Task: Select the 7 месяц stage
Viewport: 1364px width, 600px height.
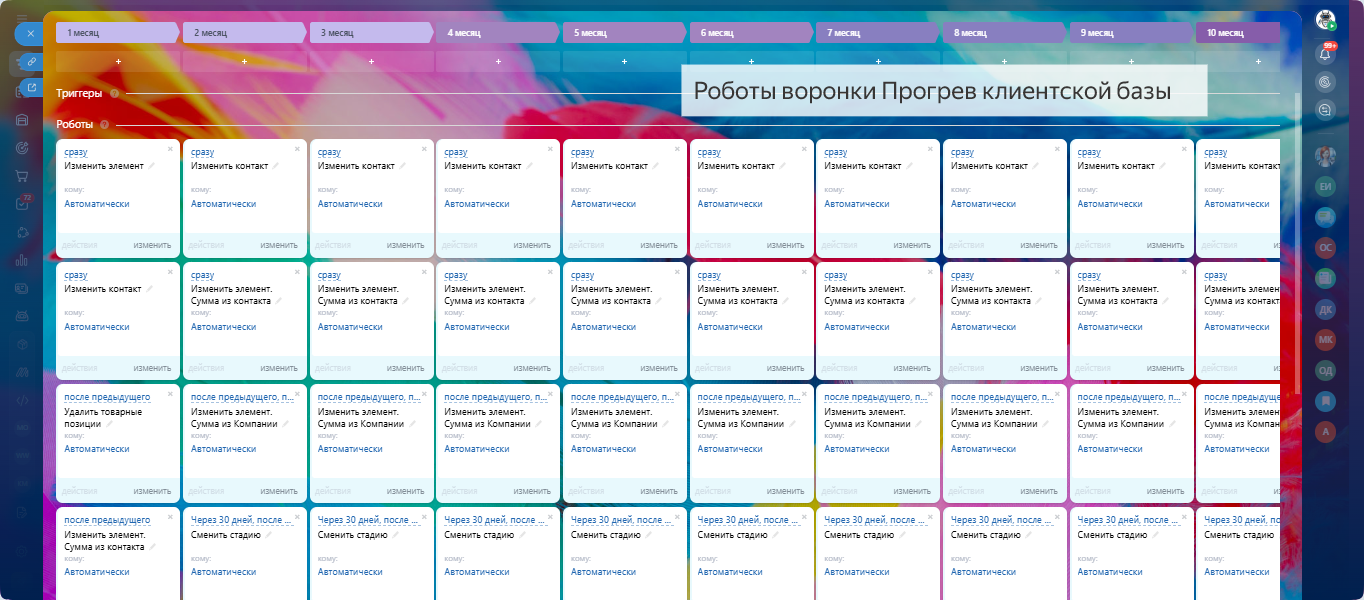Action: [878, 33]
